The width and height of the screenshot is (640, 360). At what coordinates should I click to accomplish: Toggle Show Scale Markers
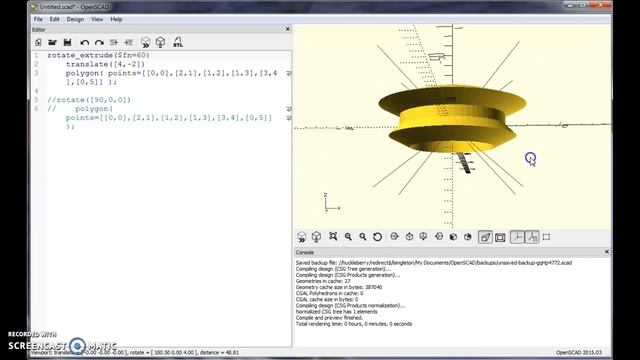coord(532,237)
